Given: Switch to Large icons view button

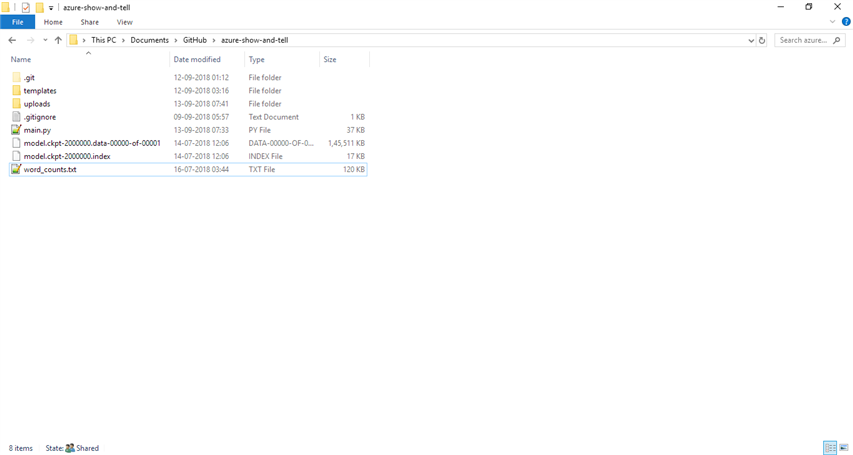Looking at the screenshot, I should point(844,448).
